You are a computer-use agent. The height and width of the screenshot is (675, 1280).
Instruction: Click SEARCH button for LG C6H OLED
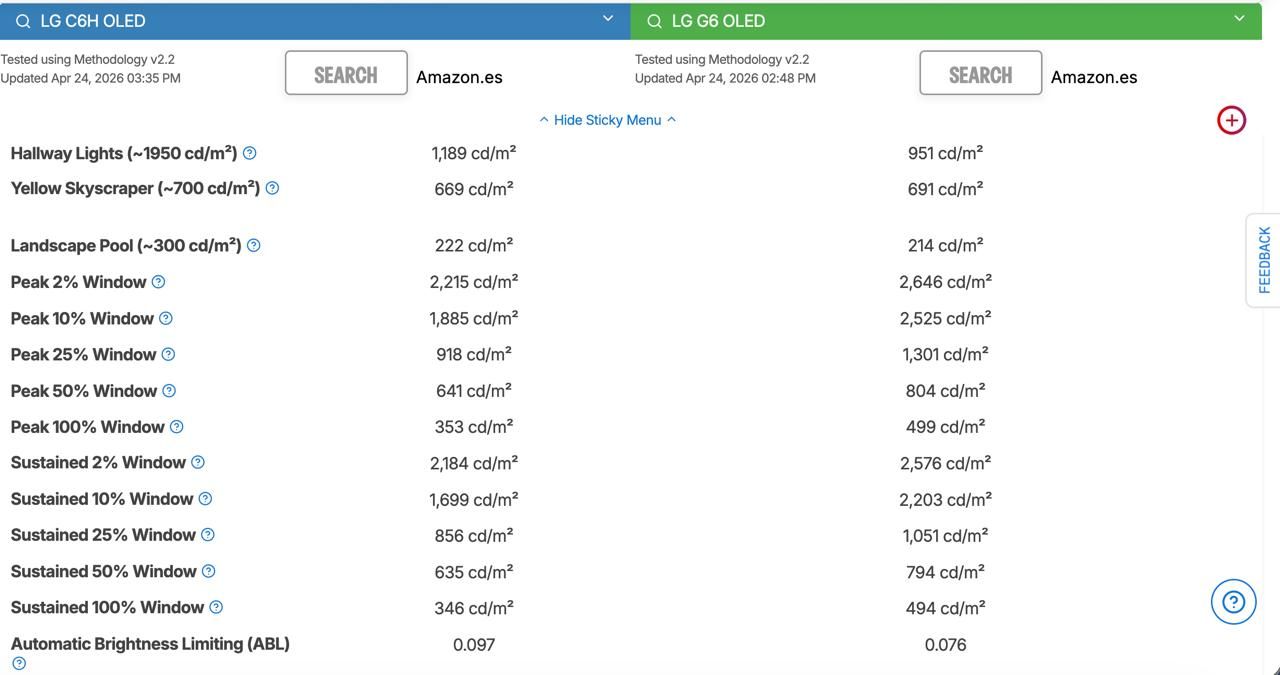(346, 74)
